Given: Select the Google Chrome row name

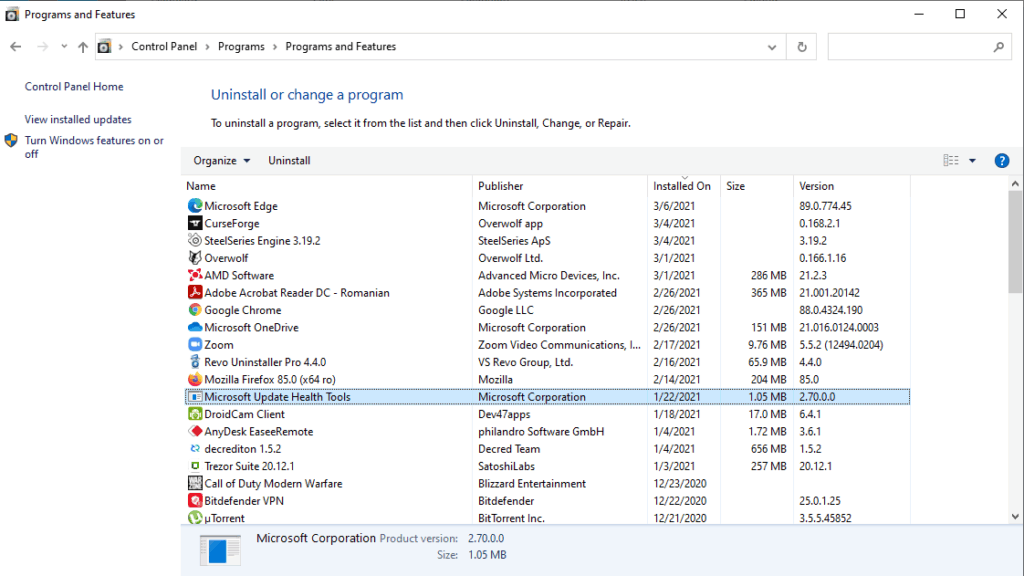Looking at the screenshot, I should (x=243, y=310).
